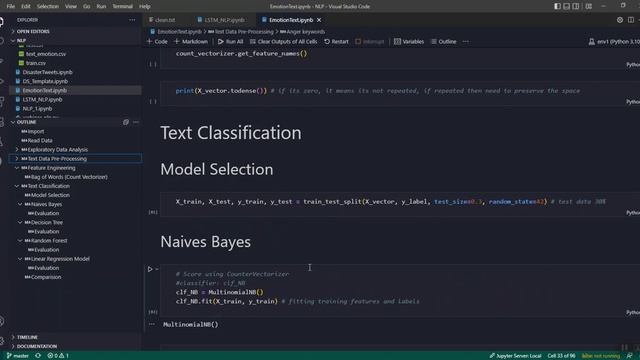Collapse the Naive Bayes cell run options arrow
The image size is (640, 360).
(157, 269)
